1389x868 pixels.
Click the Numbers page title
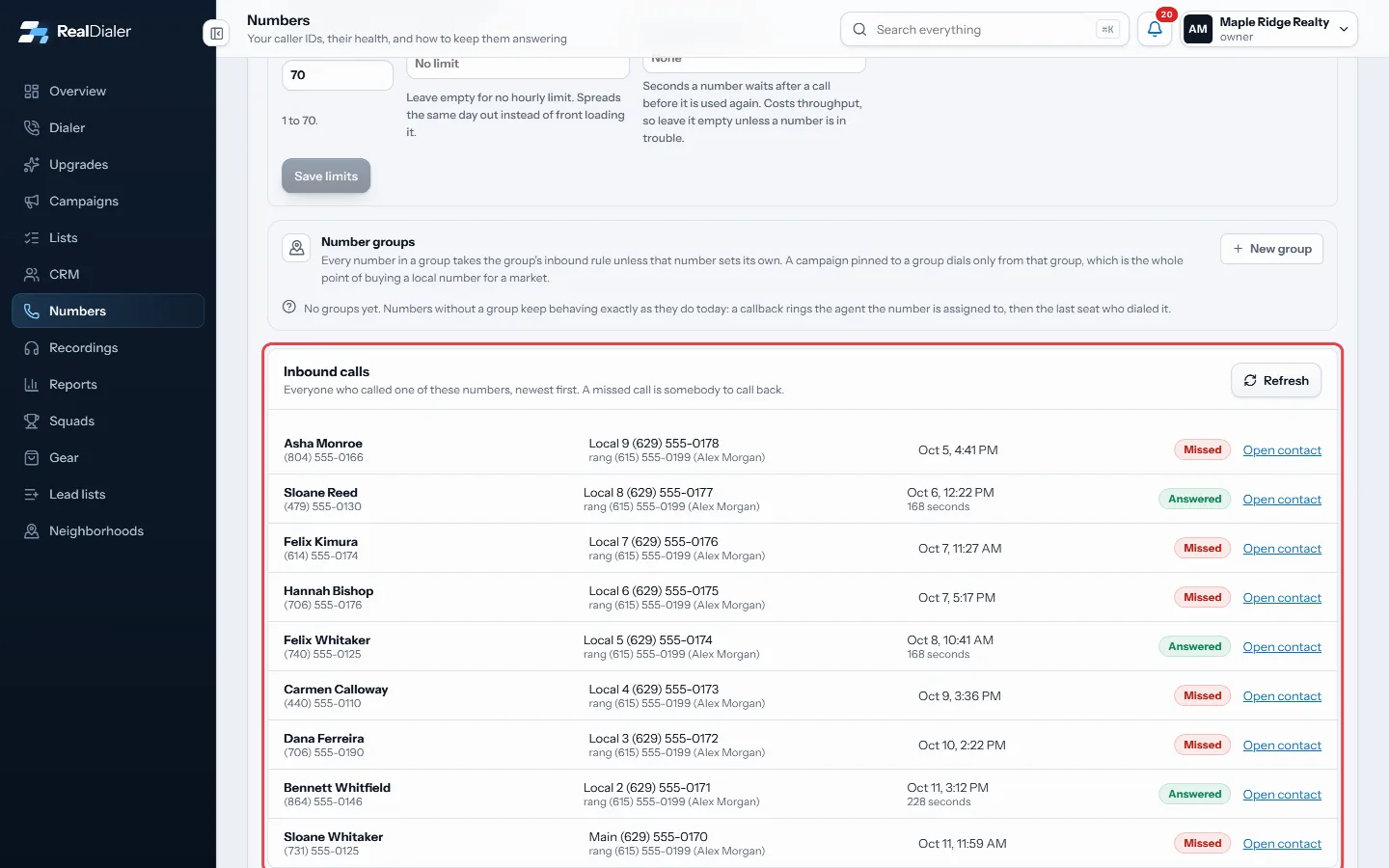(x=279, y=20)
